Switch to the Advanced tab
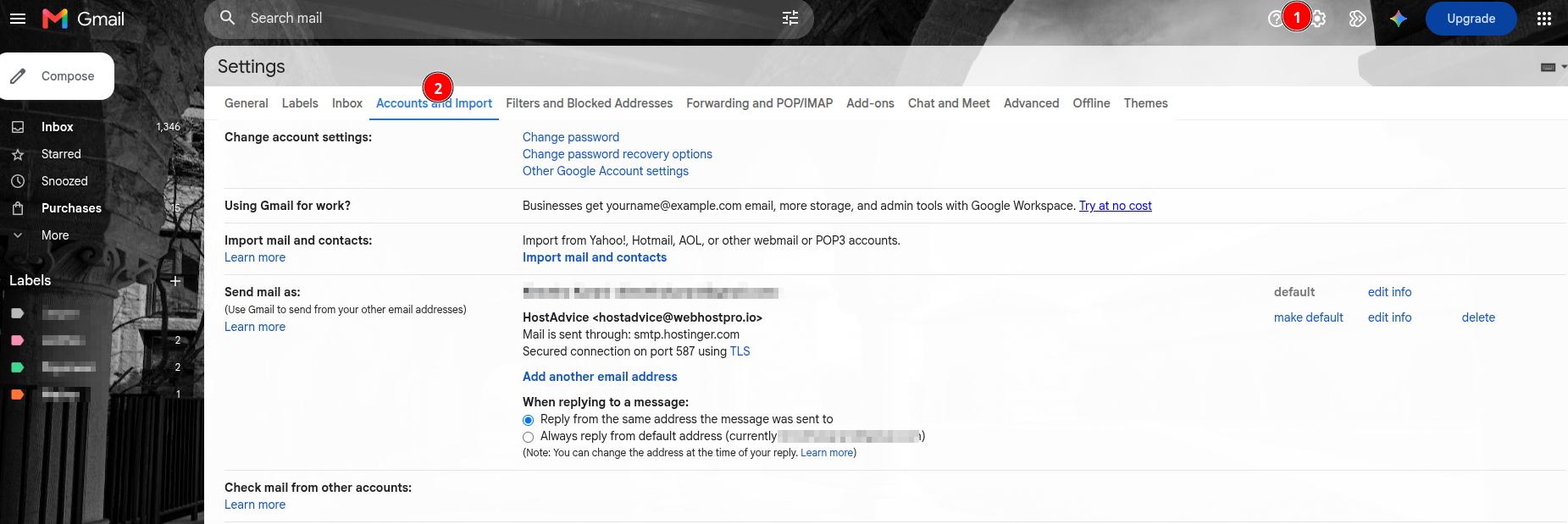The image size is (1568, 524). [x=1032, y=103]
